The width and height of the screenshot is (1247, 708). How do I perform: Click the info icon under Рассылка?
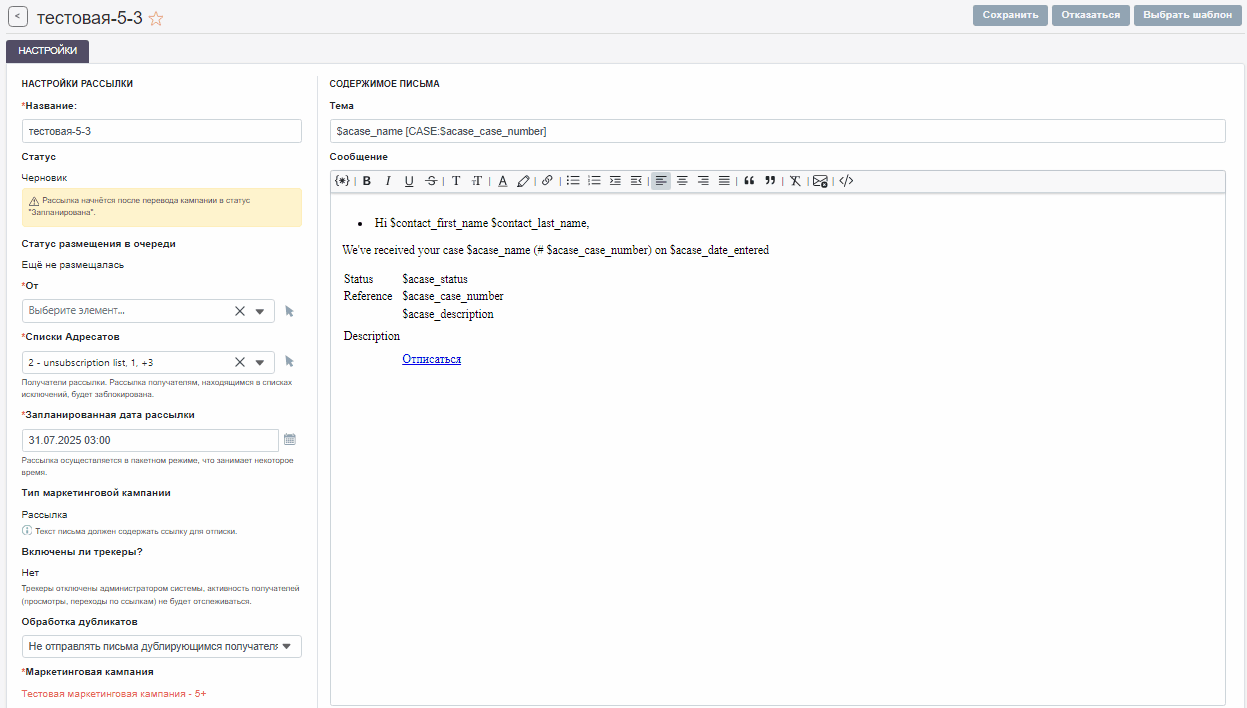27,530
